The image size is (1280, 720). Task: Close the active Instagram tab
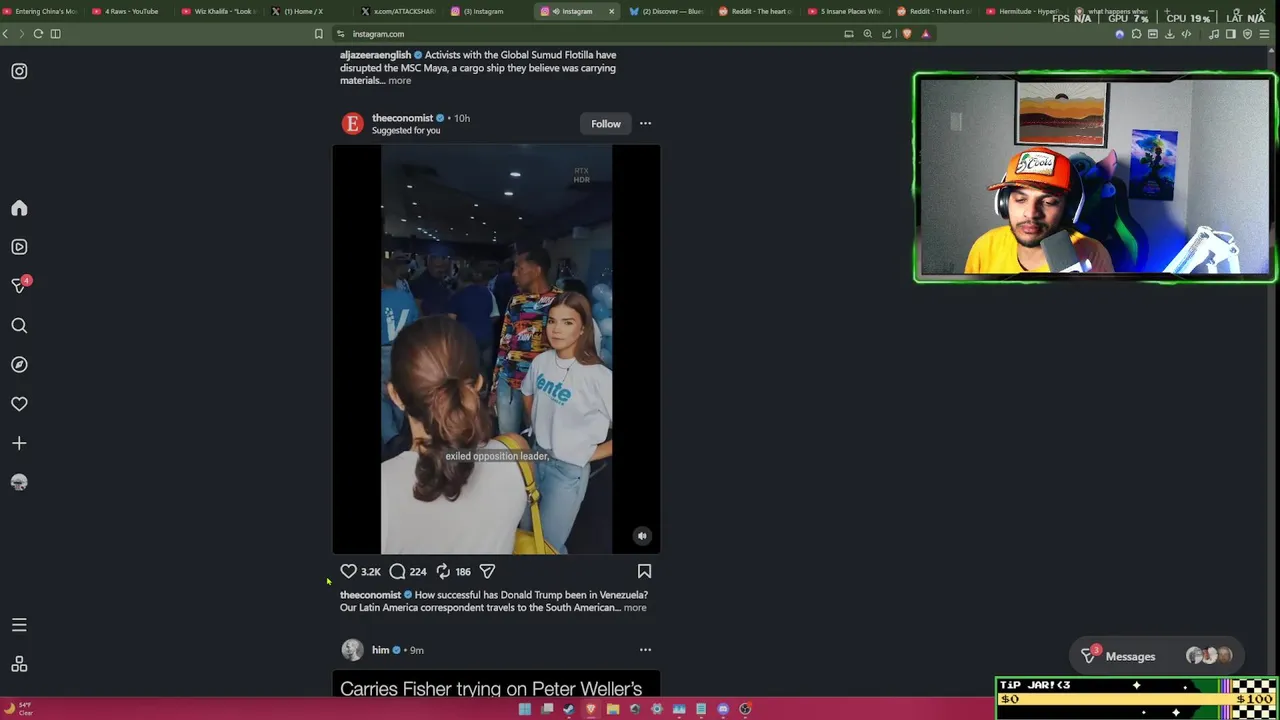611,11
